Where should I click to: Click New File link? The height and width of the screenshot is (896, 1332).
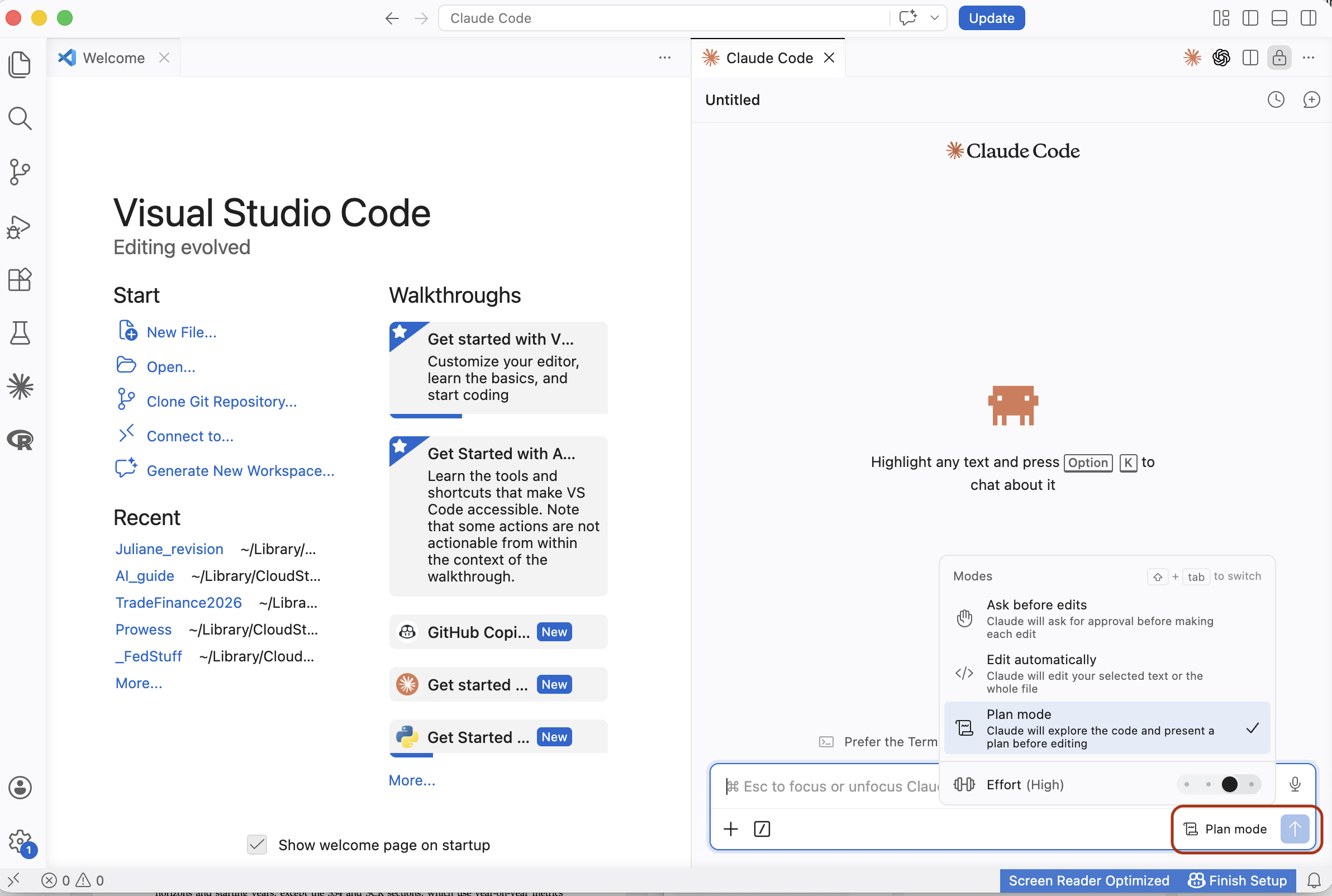point(181,332)
